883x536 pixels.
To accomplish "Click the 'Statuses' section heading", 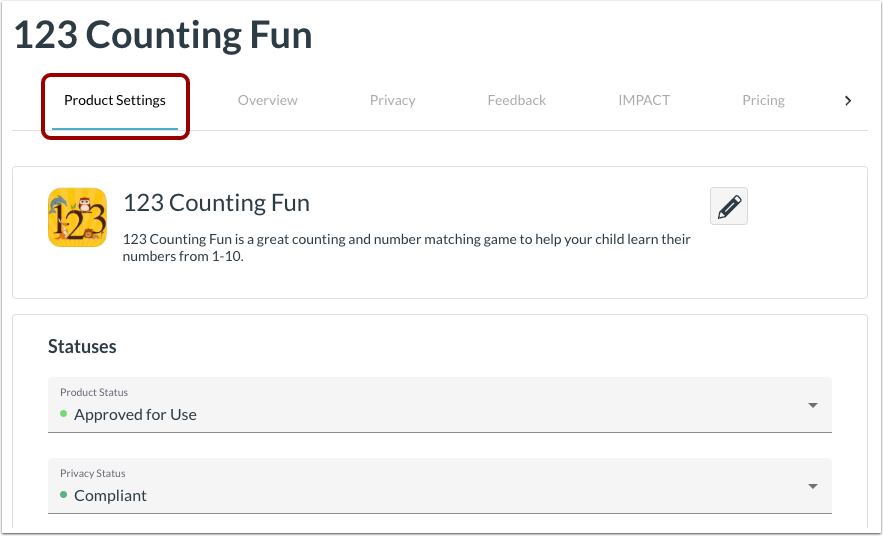I will 82,346.
